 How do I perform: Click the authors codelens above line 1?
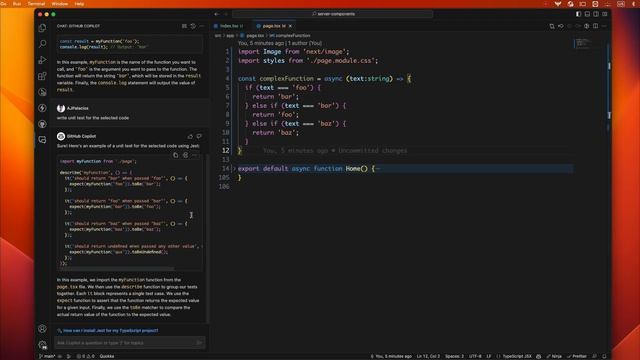[280, 43]
